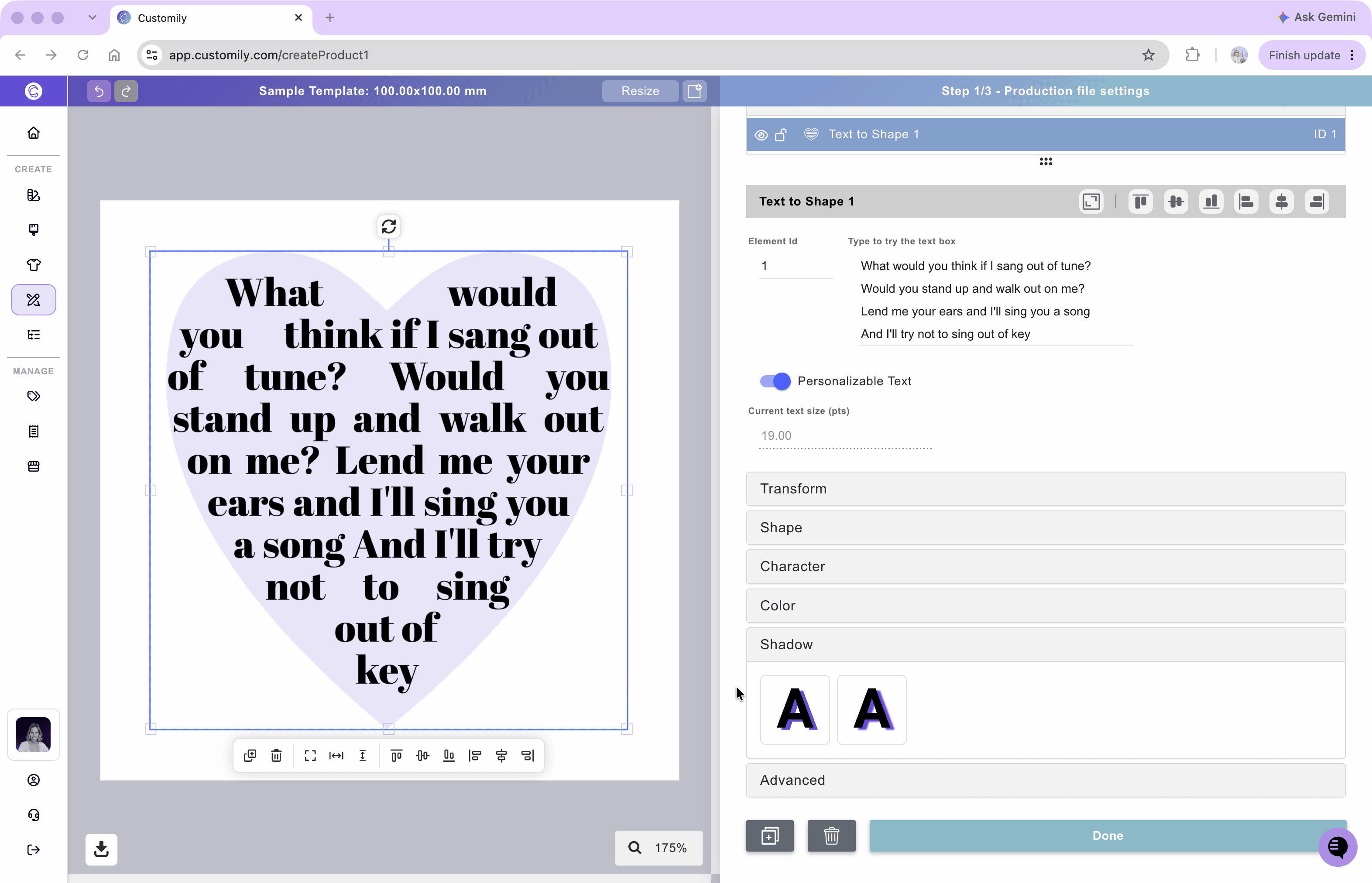Viewport: 1372px width, 883px height.
Task: Toggle the lock on Text to Shape 1 layer
Action: pos(781,135)
